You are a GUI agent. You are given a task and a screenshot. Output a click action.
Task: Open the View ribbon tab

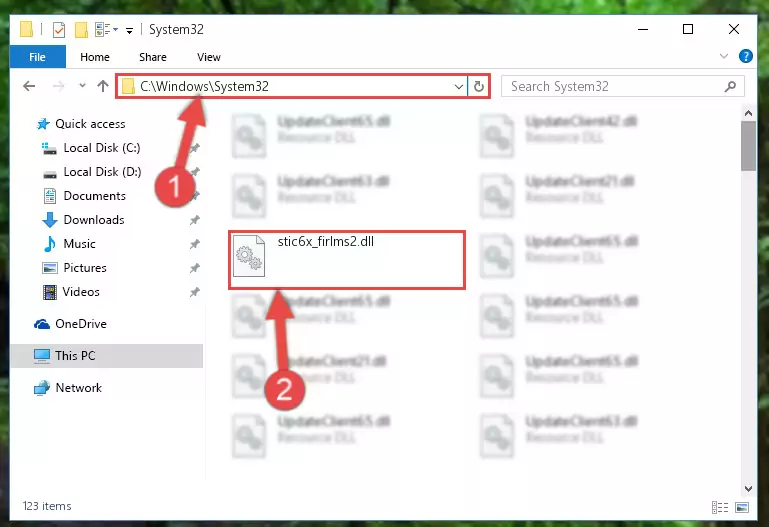[x=208, y=57]
